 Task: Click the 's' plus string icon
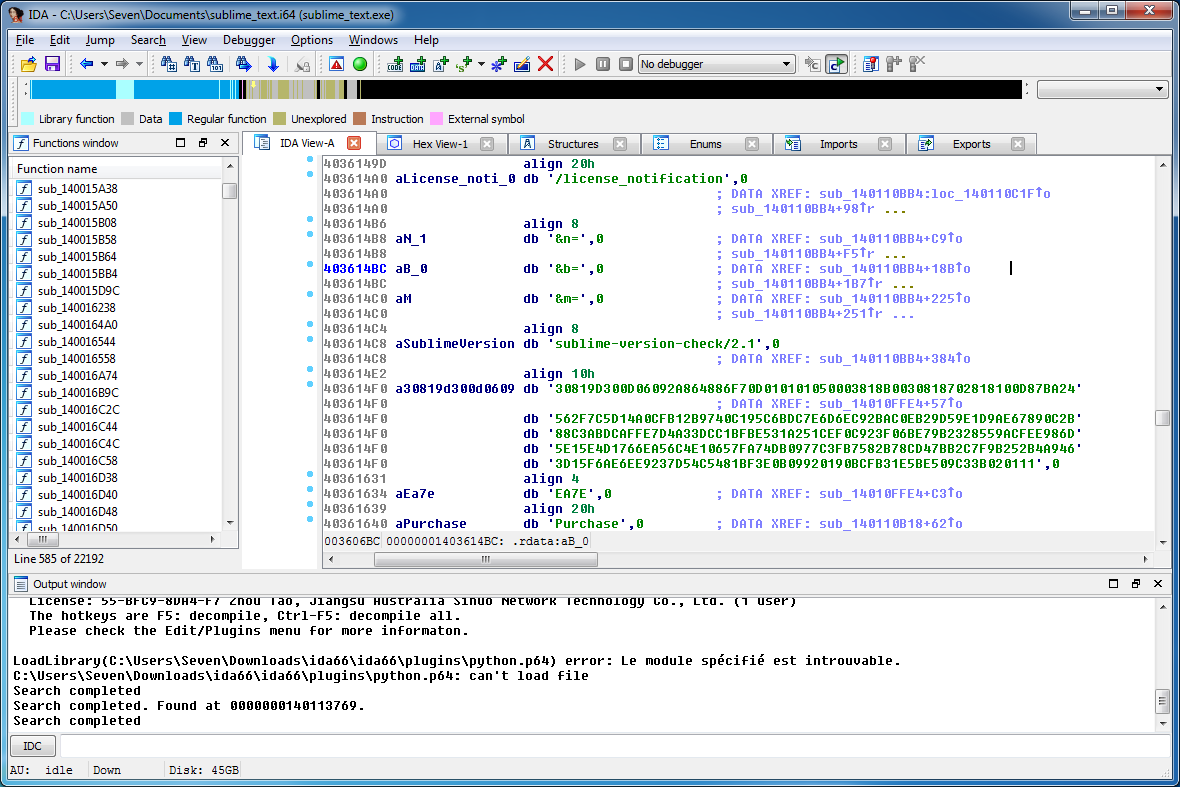pos(465,64)
